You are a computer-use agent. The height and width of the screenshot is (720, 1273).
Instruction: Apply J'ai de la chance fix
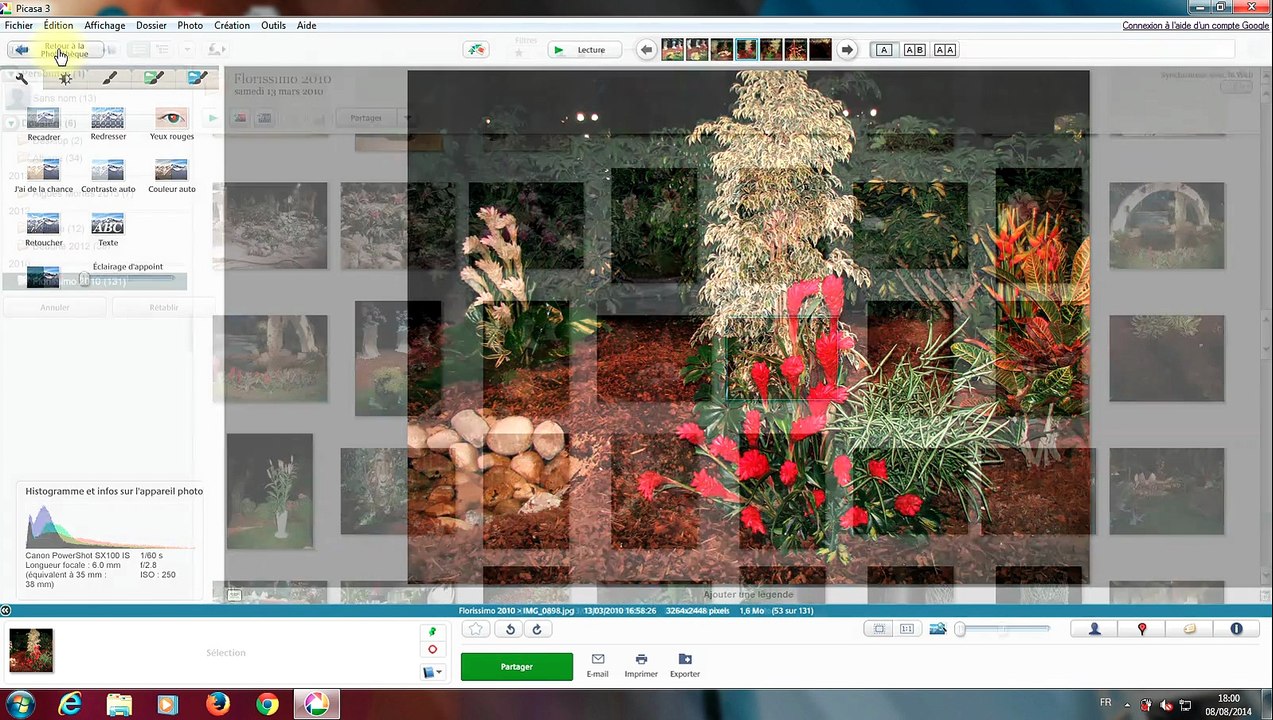[x=43, y=177]
